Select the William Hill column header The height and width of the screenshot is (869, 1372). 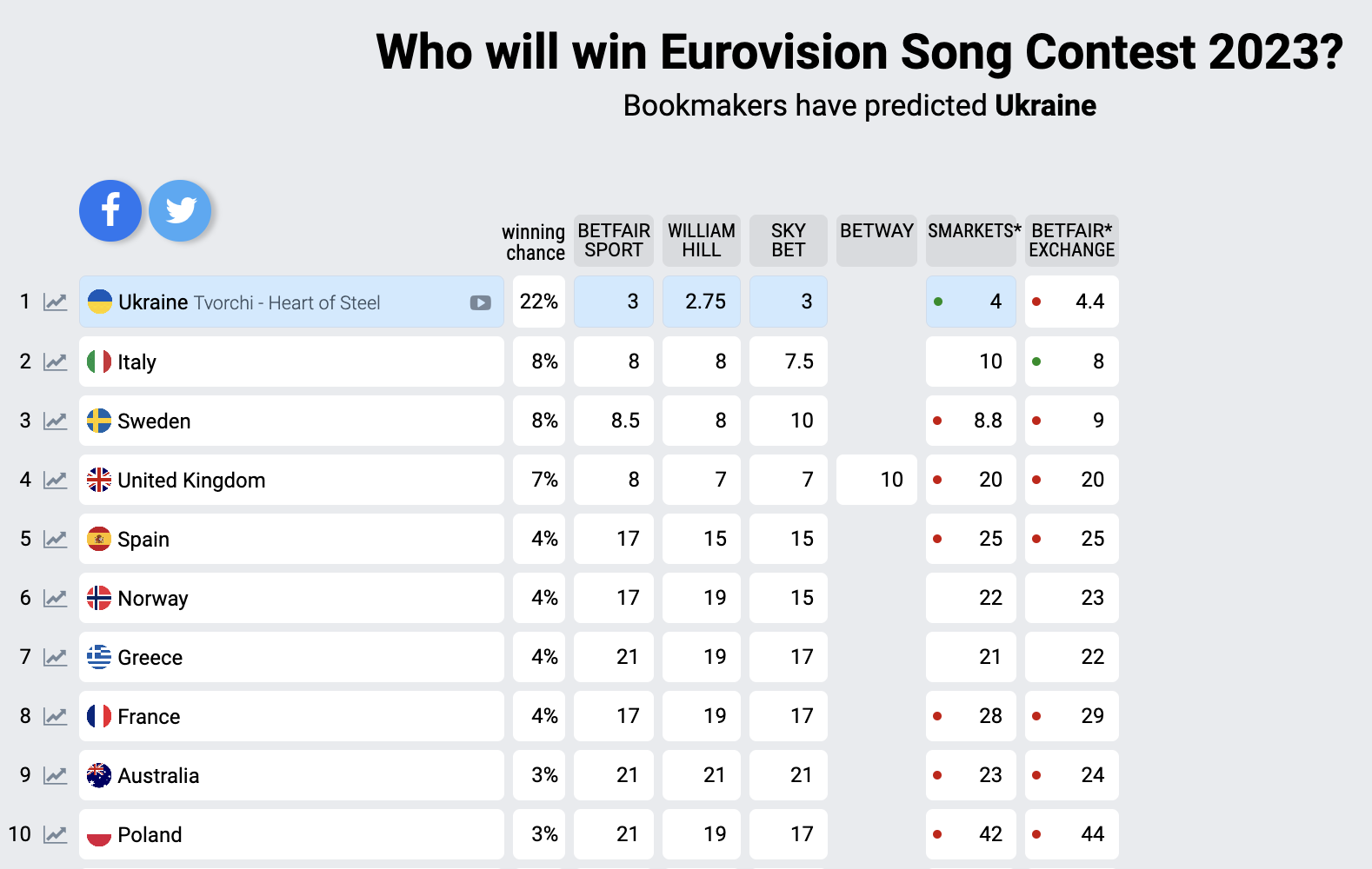[702, 241]
